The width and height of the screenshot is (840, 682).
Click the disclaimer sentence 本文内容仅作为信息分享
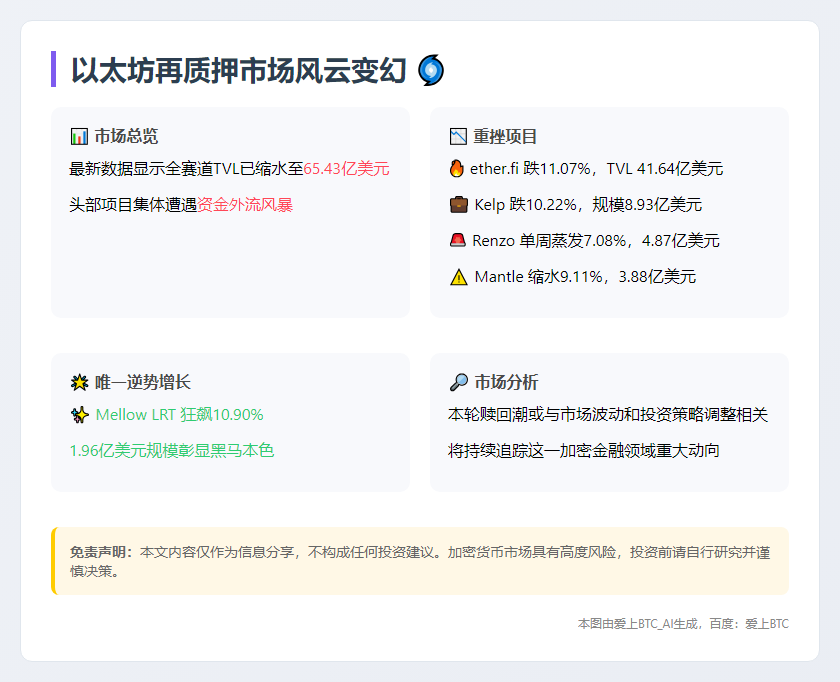217,552
